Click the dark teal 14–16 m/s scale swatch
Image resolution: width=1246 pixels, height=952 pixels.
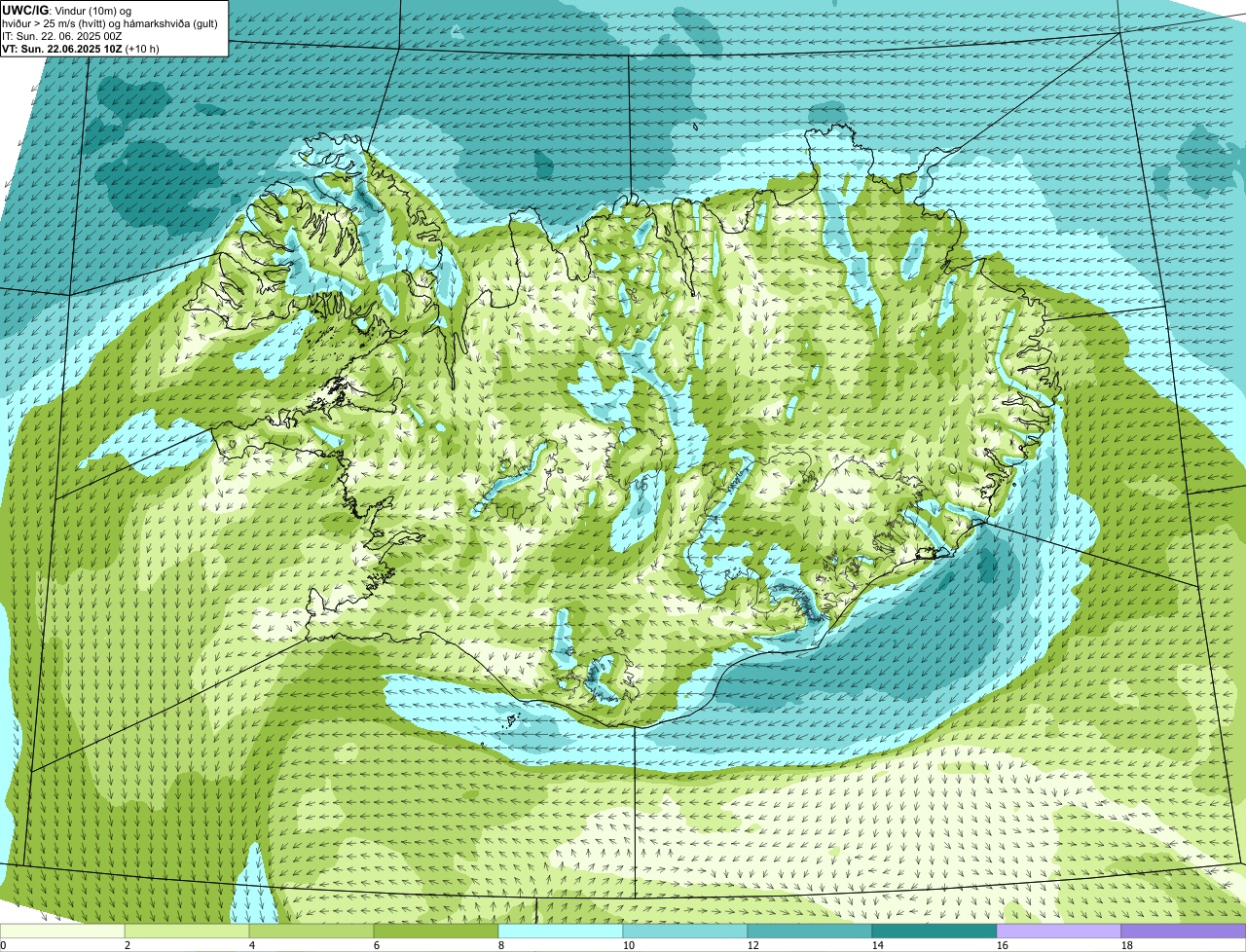934,931
